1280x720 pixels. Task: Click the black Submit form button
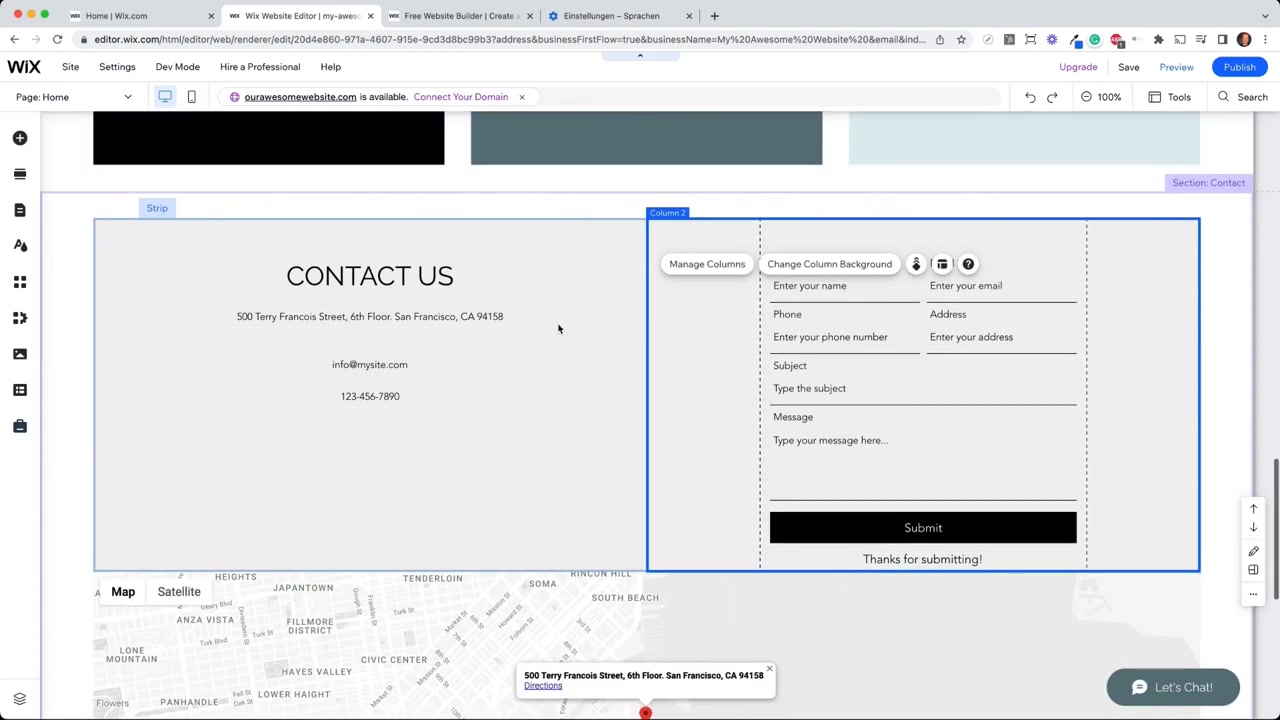923,528
